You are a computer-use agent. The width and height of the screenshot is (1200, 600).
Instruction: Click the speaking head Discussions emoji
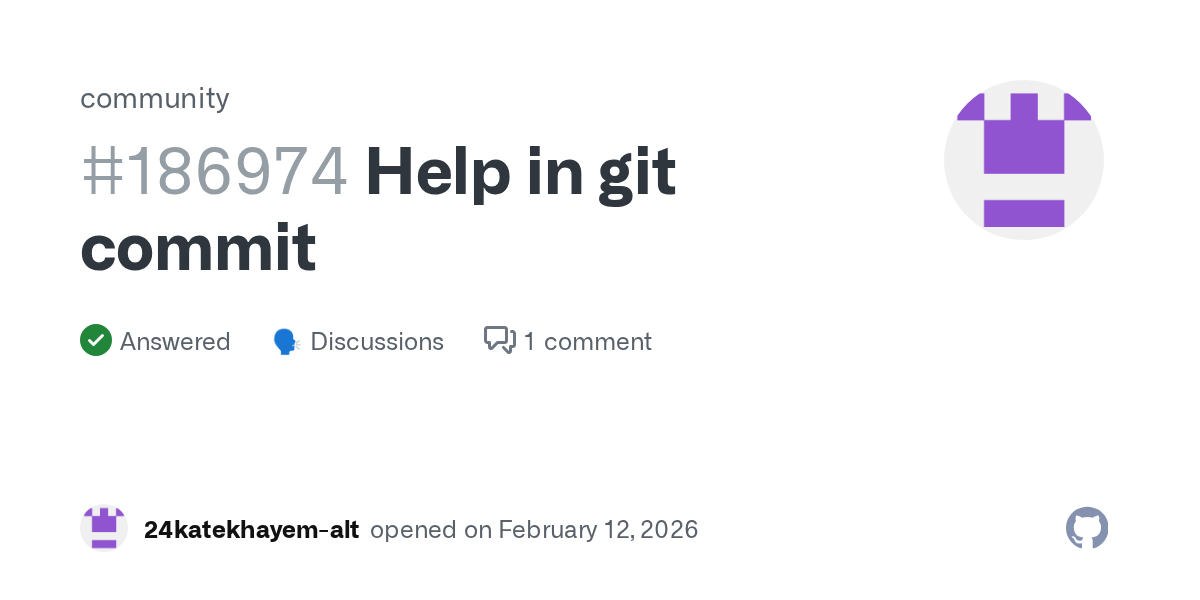286,342
